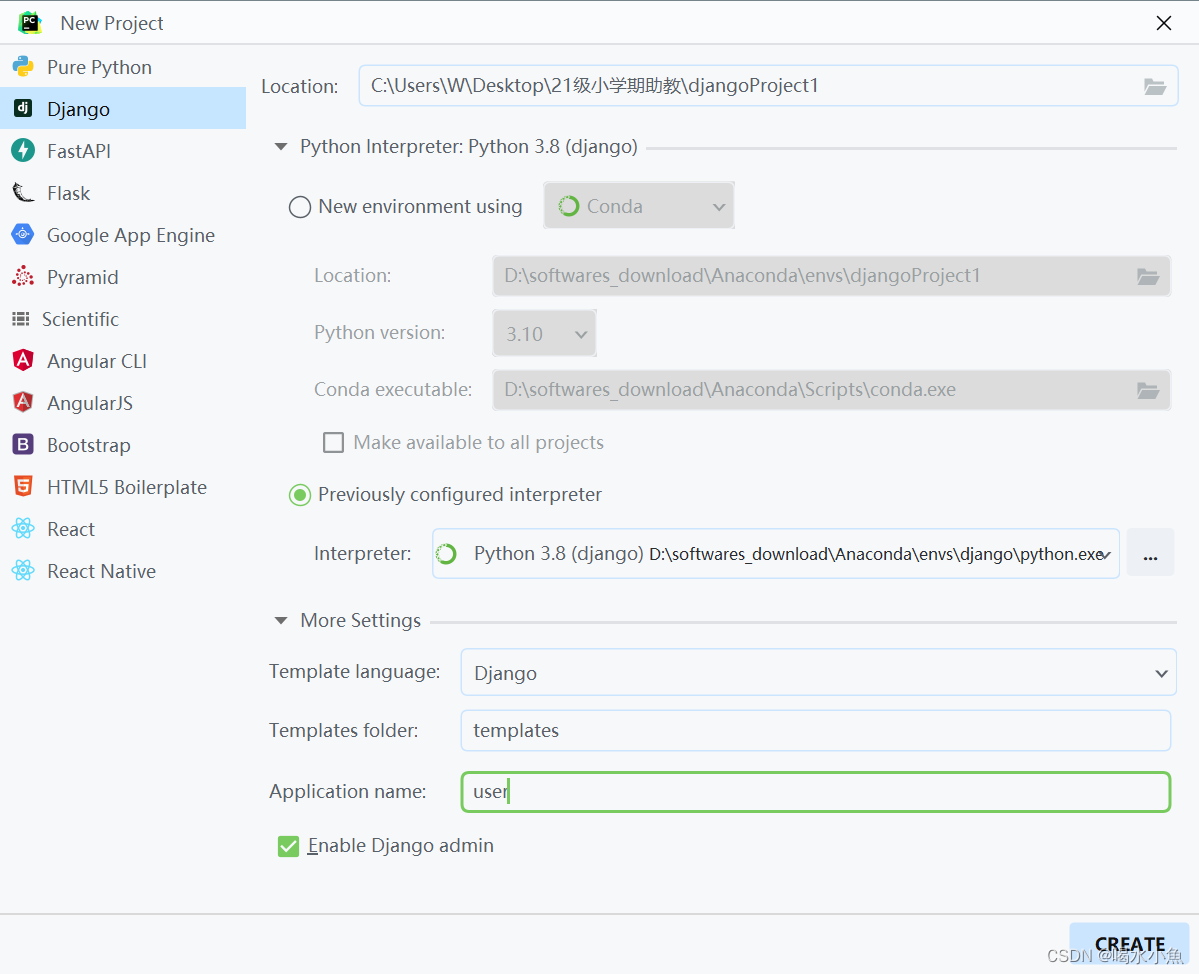The width and height of the screenshot is (1199, 974).
Task: Click the Google App Engine icon
Action: tap(23, 234)
